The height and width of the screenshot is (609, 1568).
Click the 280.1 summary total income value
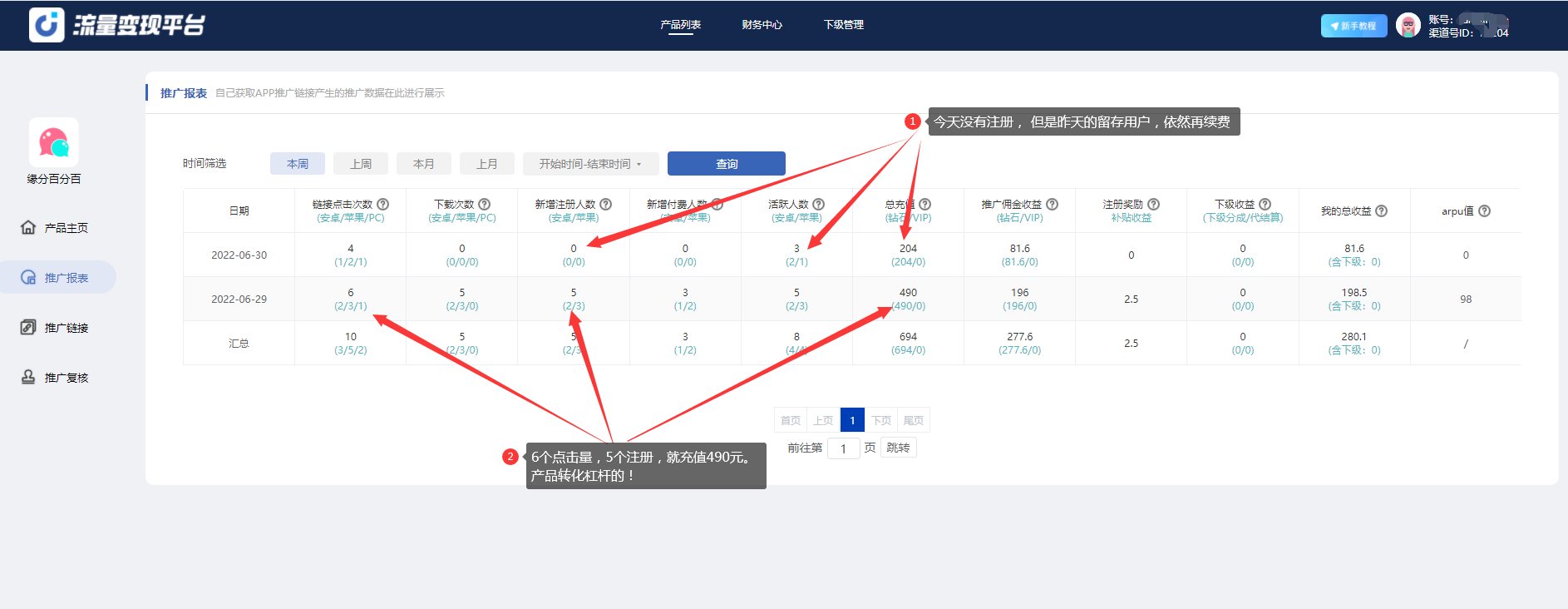pos(1354,337)
